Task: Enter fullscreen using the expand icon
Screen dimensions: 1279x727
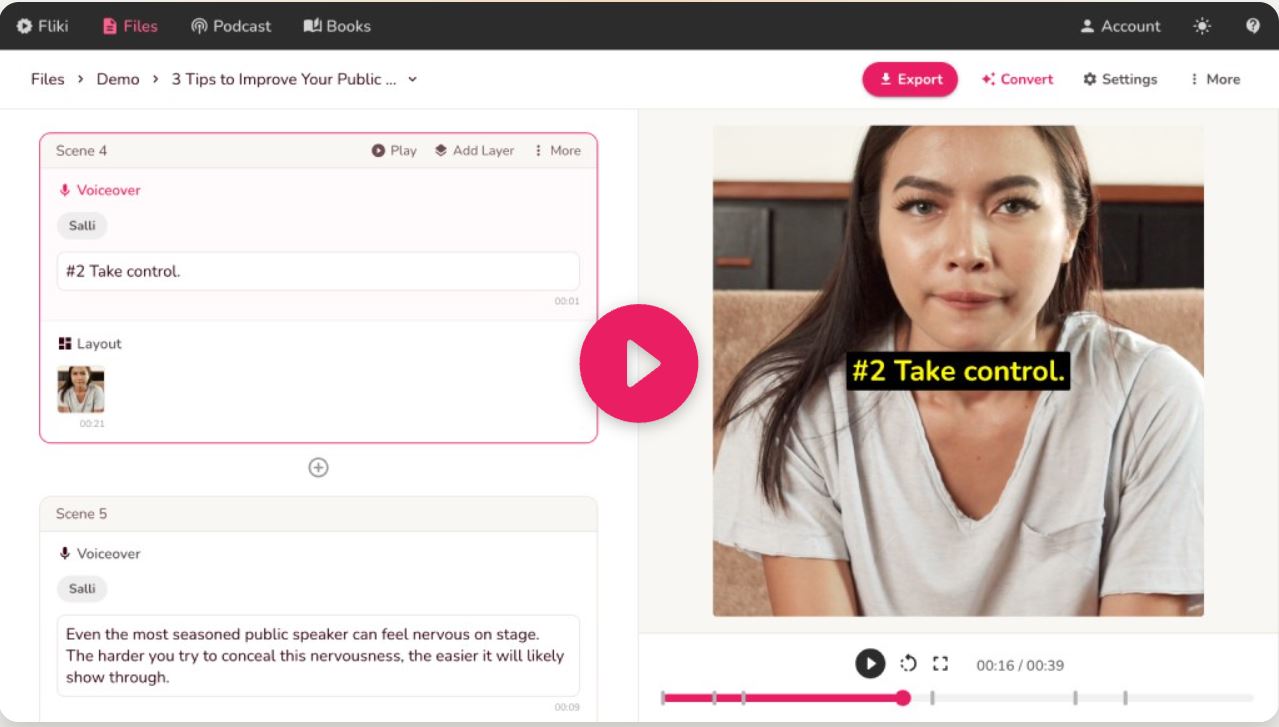Action: 940,662
